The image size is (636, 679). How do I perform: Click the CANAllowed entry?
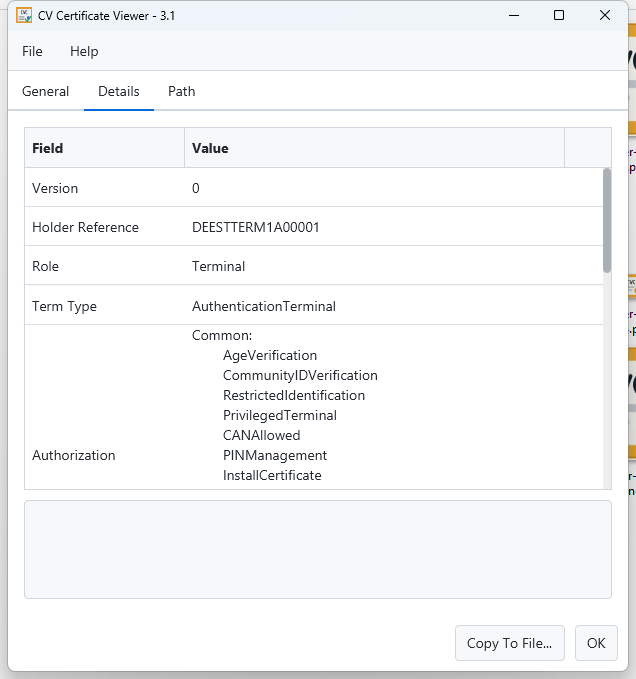point(262,435)
